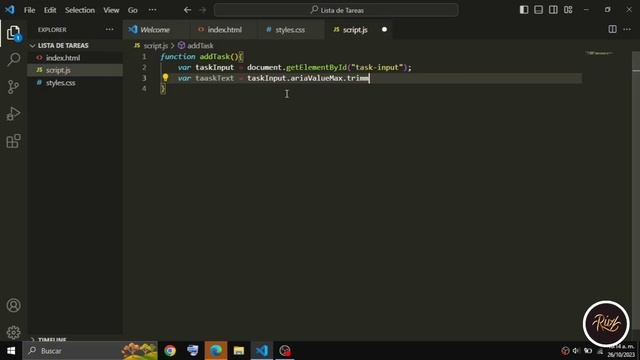Open Customize Layout options
This screenshot has width=640, height=360.
[568, 10]
